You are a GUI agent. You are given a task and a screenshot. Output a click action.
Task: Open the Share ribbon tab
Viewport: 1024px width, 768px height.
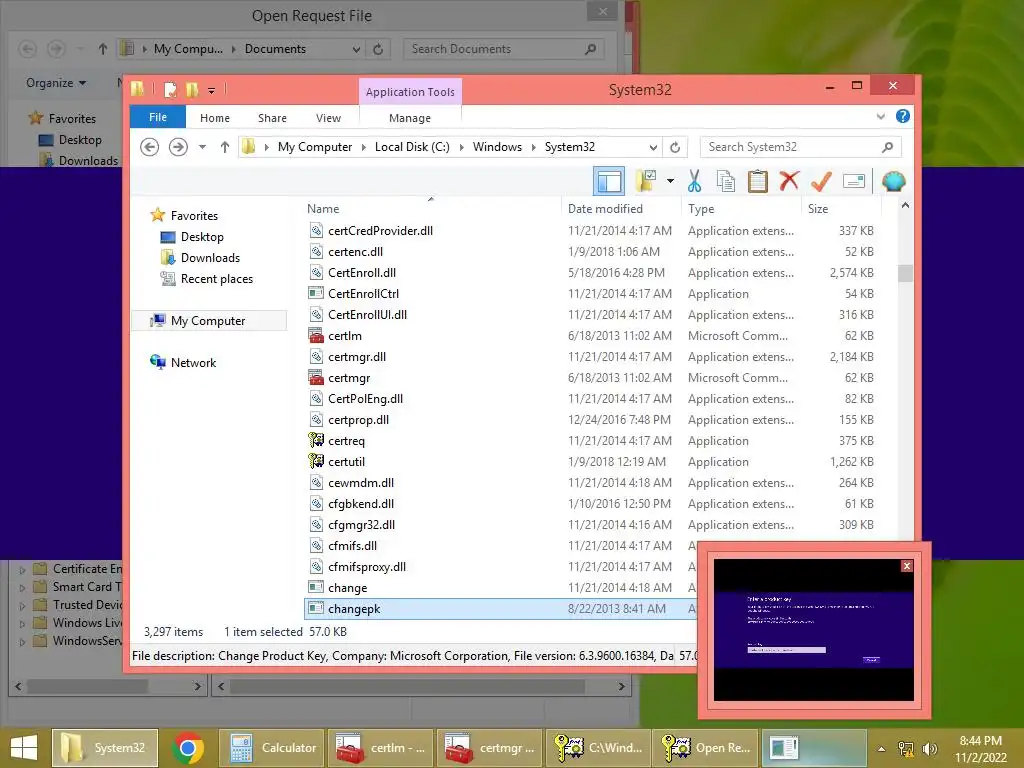[272, 118]
